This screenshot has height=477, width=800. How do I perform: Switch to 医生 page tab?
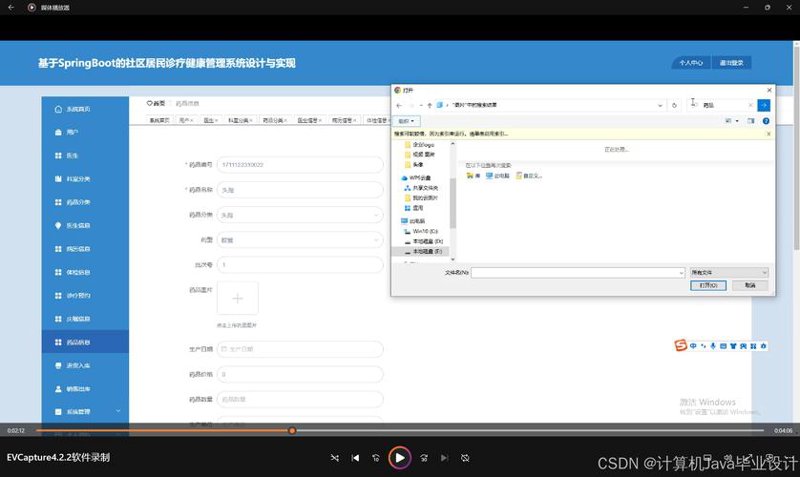[211, 120]
